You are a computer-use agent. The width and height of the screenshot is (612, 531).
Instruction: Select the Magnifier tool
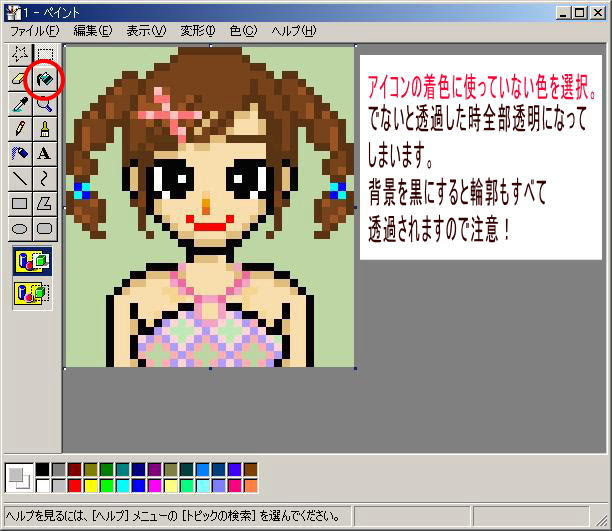click(x=45, y=104)
